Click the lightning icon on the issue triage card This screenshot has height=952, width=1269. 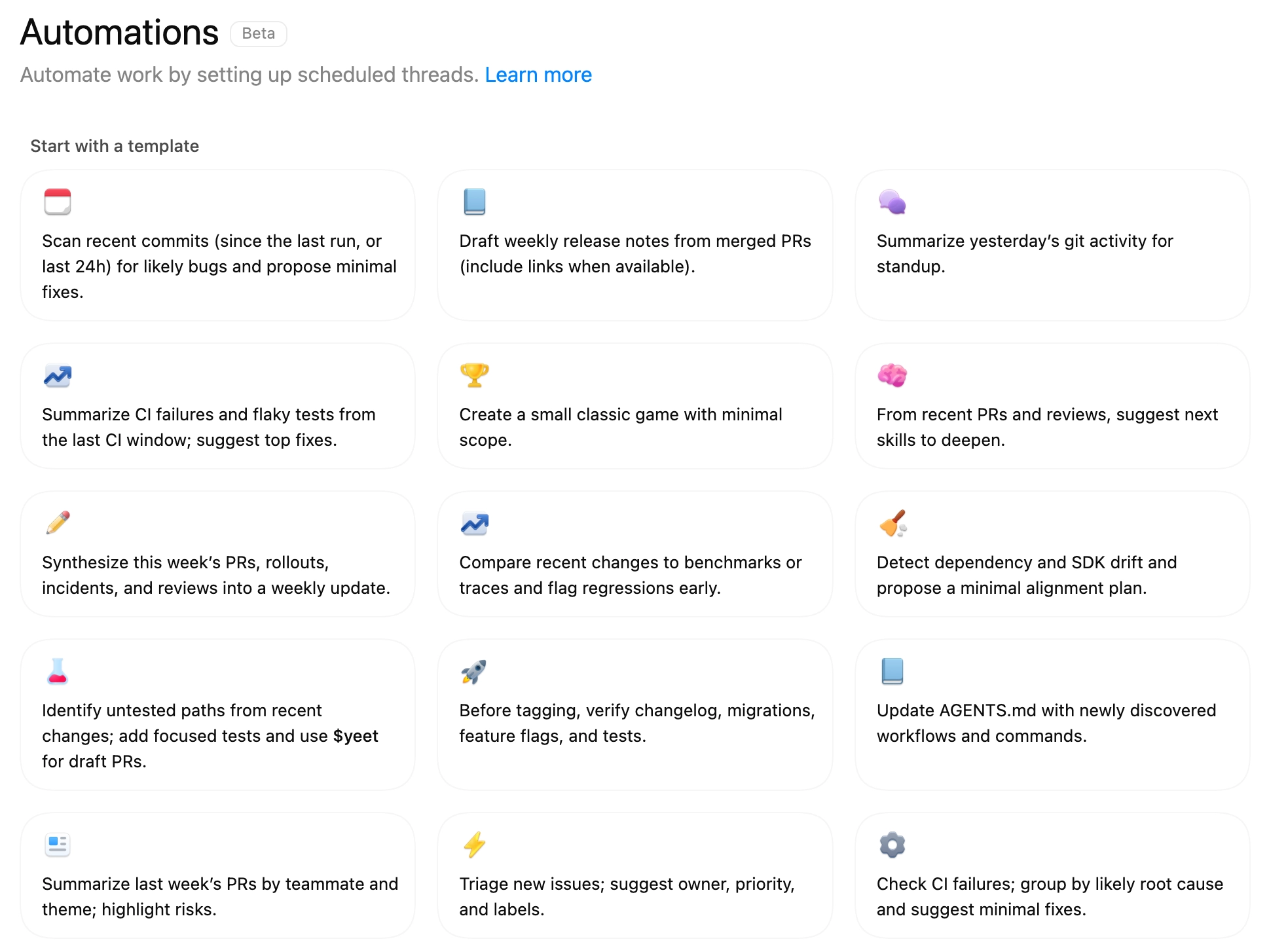475,845
